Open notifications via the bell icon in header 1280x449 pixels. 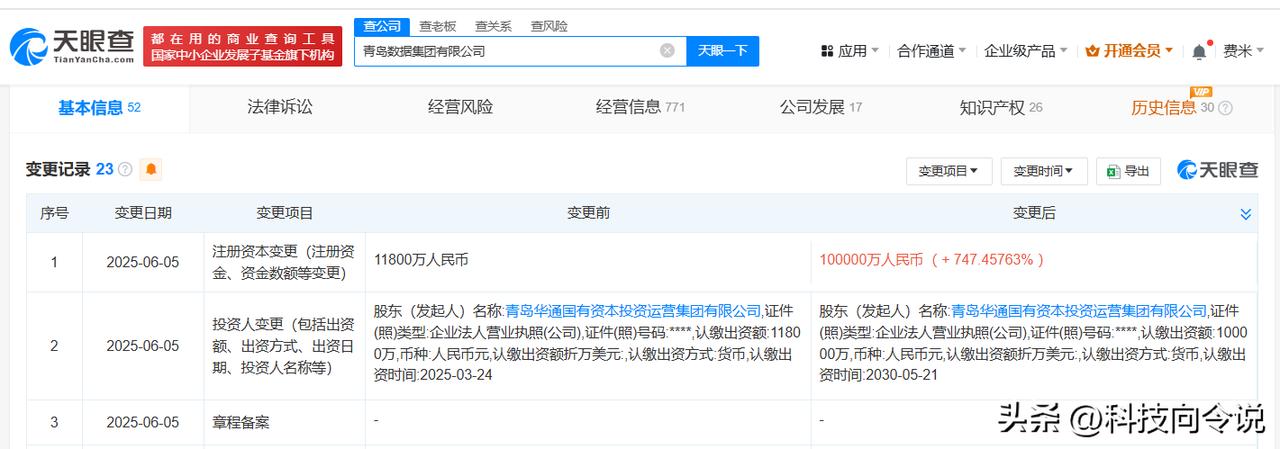[1198, 51]
